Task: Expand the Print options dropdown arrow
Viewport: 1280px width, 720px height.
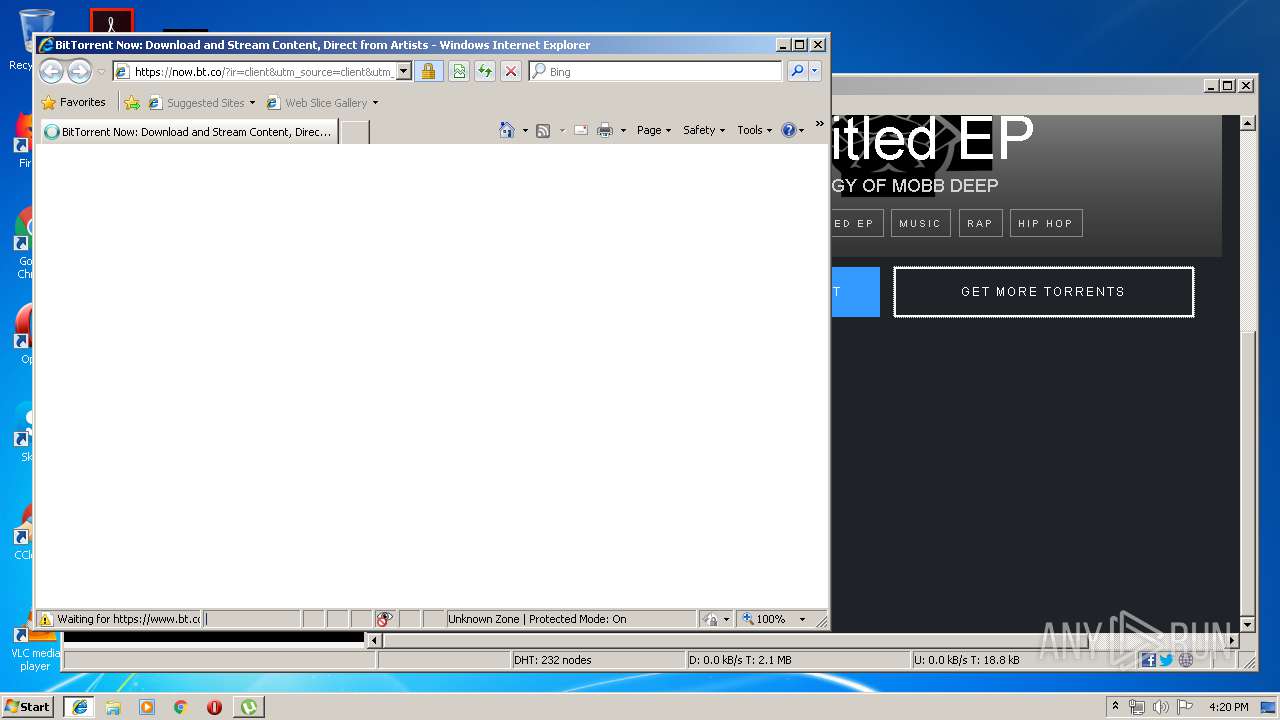Action: 623,130
